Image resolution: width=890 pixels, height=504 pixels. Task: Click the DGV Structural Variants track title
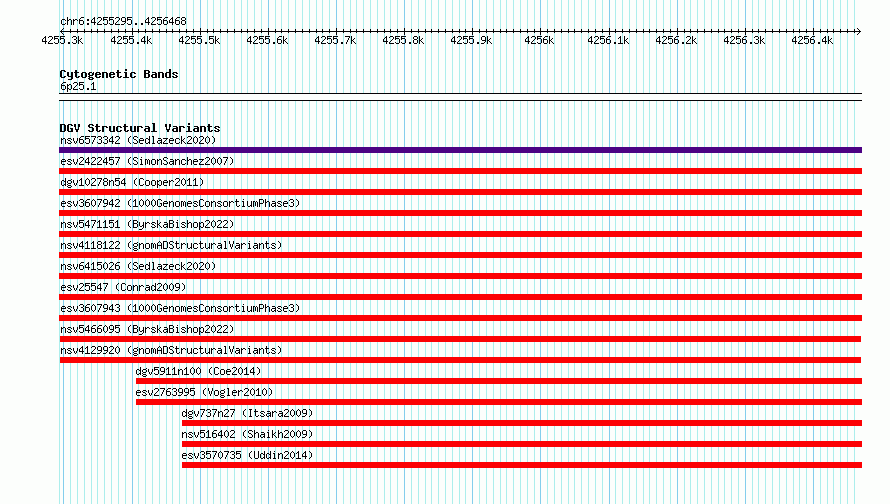[140, 128]
